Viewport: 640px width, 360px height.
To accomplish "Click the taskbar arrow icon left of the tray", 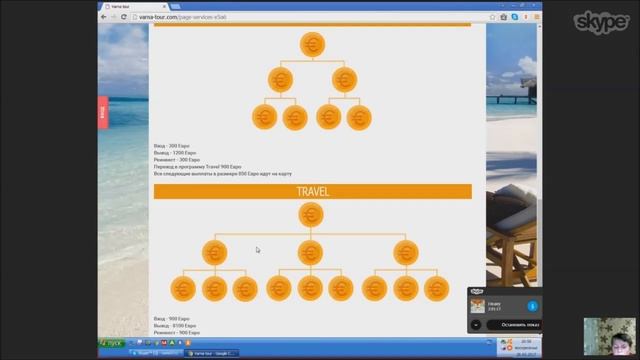I will [x=489, y=342].
